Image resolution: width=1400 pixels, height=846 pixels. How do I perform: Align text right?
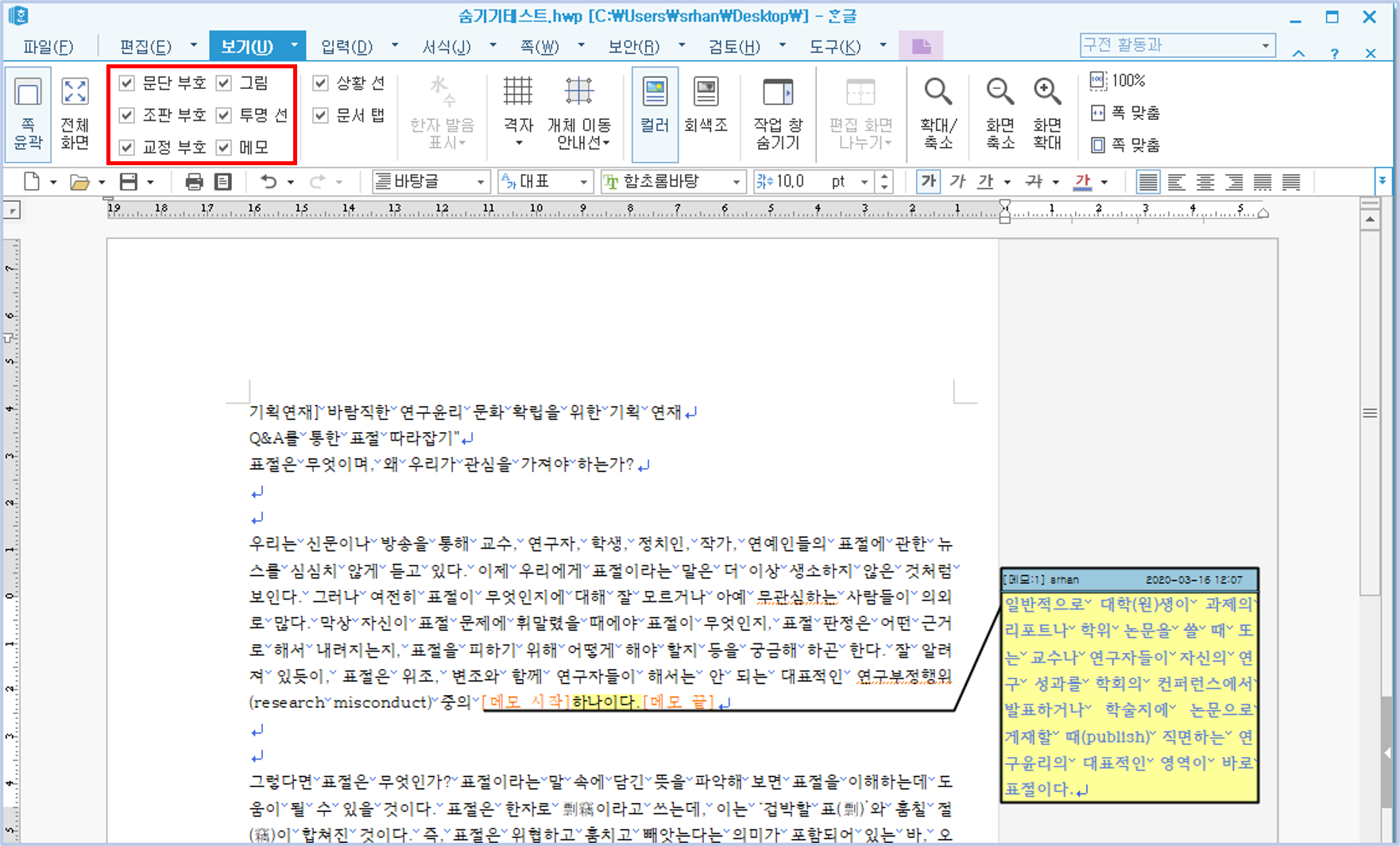[1234, 182]
